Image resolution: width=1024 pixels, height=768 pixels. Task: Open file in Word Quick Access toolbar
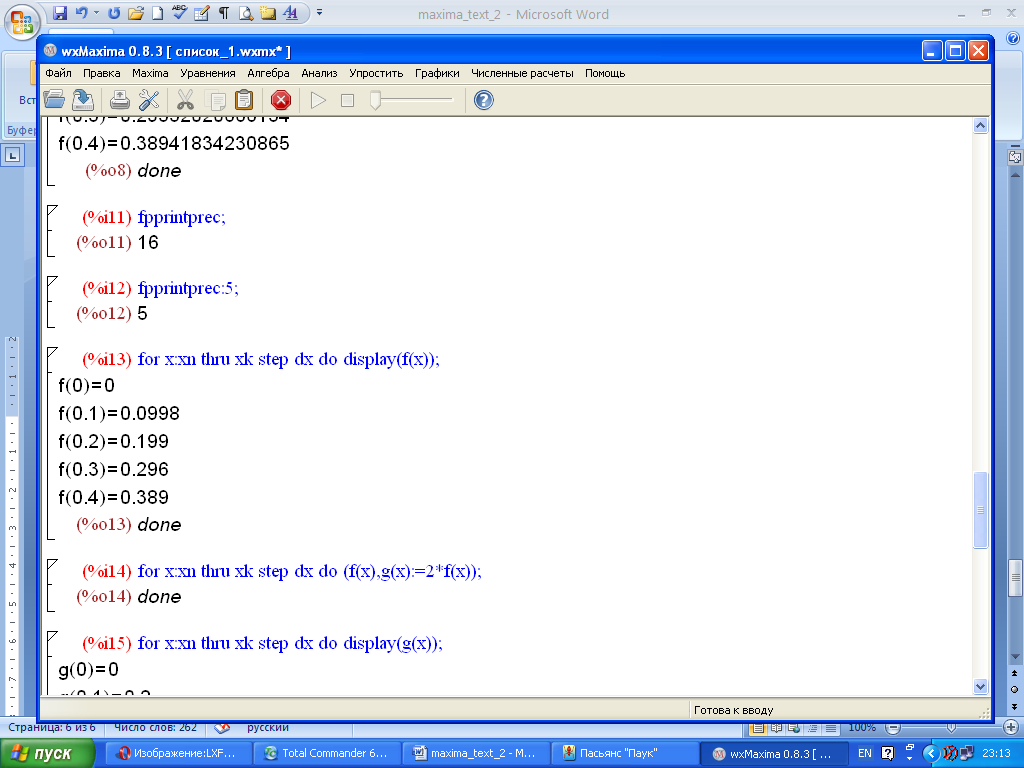136,12
